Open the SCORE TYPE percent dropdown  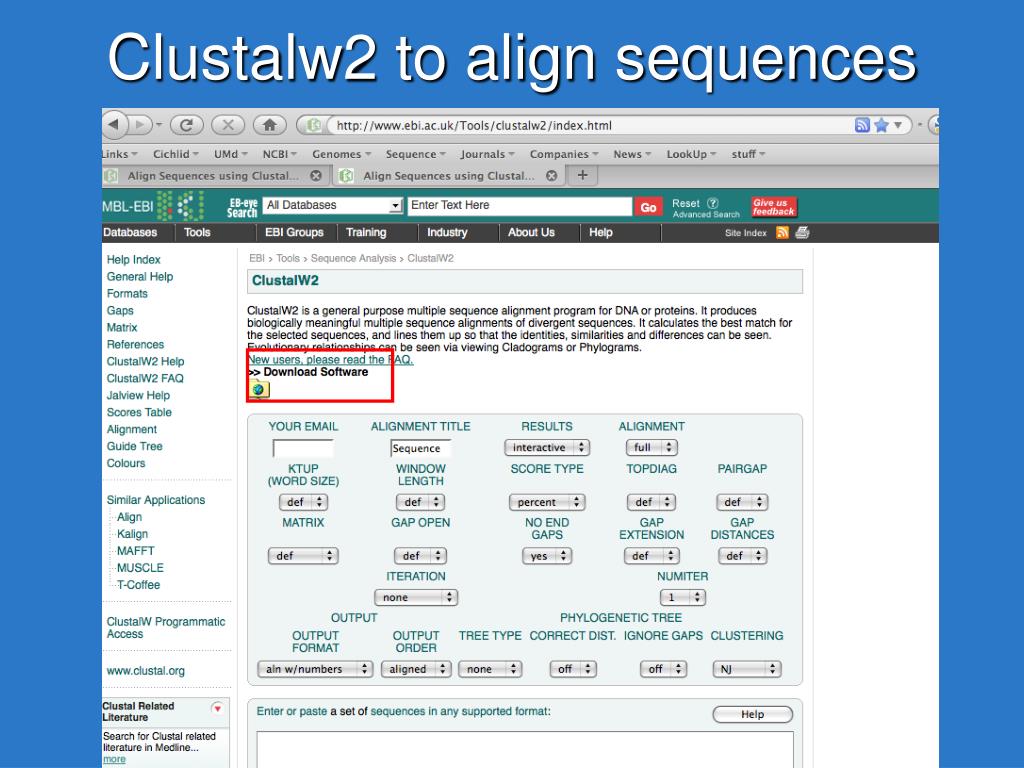(547, 502)
